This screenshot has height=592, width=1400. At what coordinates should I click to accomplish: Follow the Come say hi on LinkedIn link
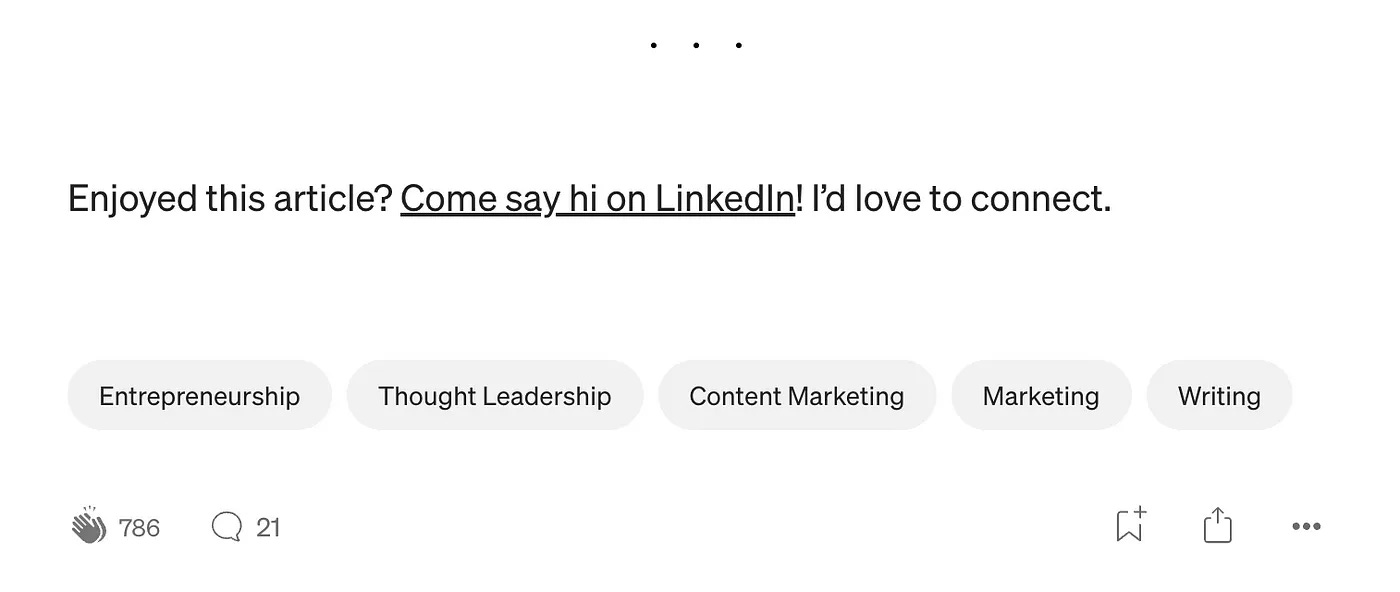(598, 199)
